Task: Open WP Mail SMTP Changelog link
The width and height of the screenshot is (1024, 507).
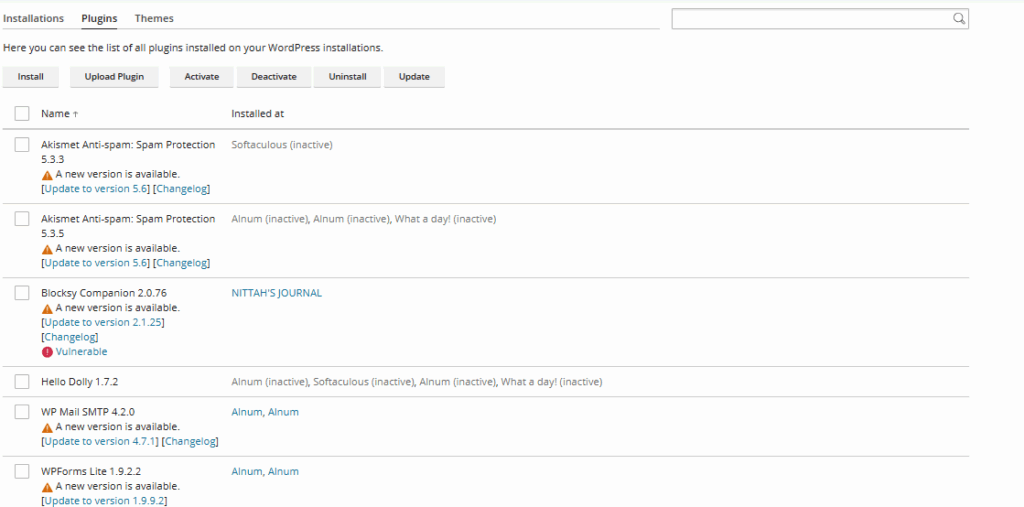Action: coord(188,442)
